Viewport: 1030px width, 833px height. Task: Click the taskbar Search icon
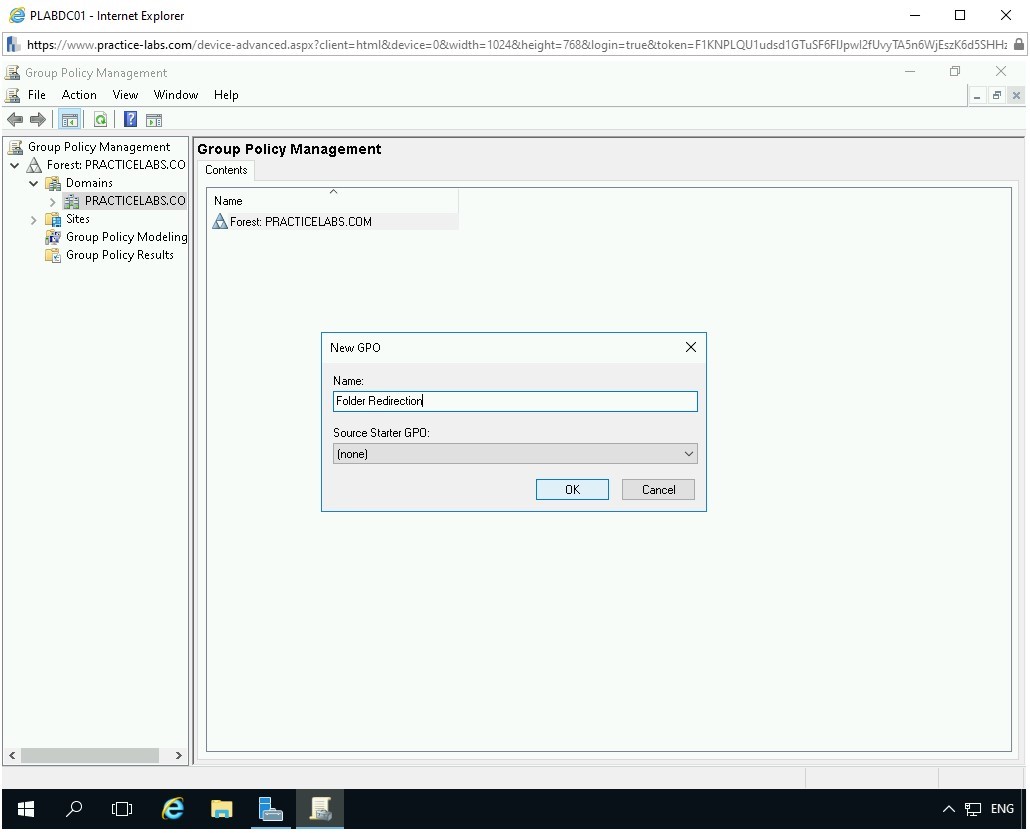[x=74, y=809]
